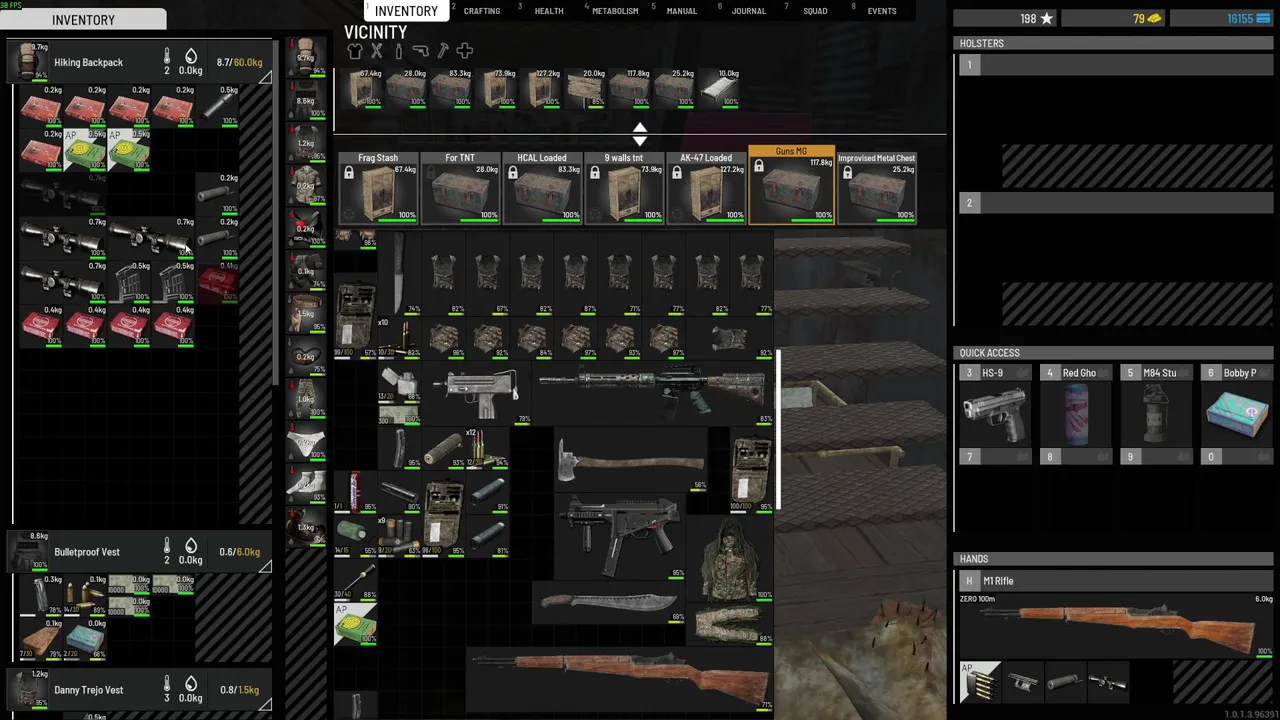
Task: Select the clothing filter icon under Vicinity
Action: [x=354, y=51]
